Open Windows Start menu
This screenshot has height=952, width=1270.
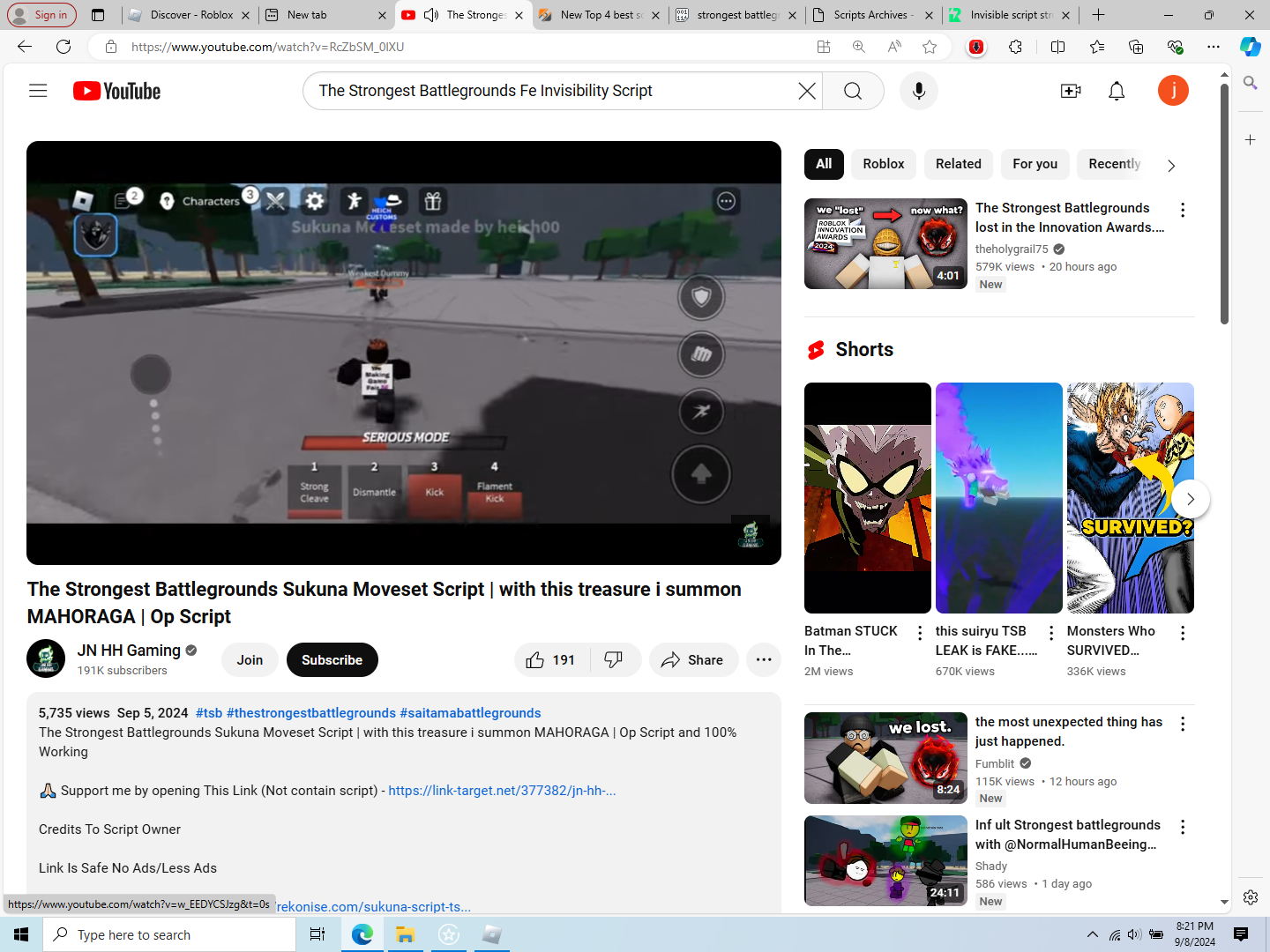pyautogui.click(x=21, y=934)
